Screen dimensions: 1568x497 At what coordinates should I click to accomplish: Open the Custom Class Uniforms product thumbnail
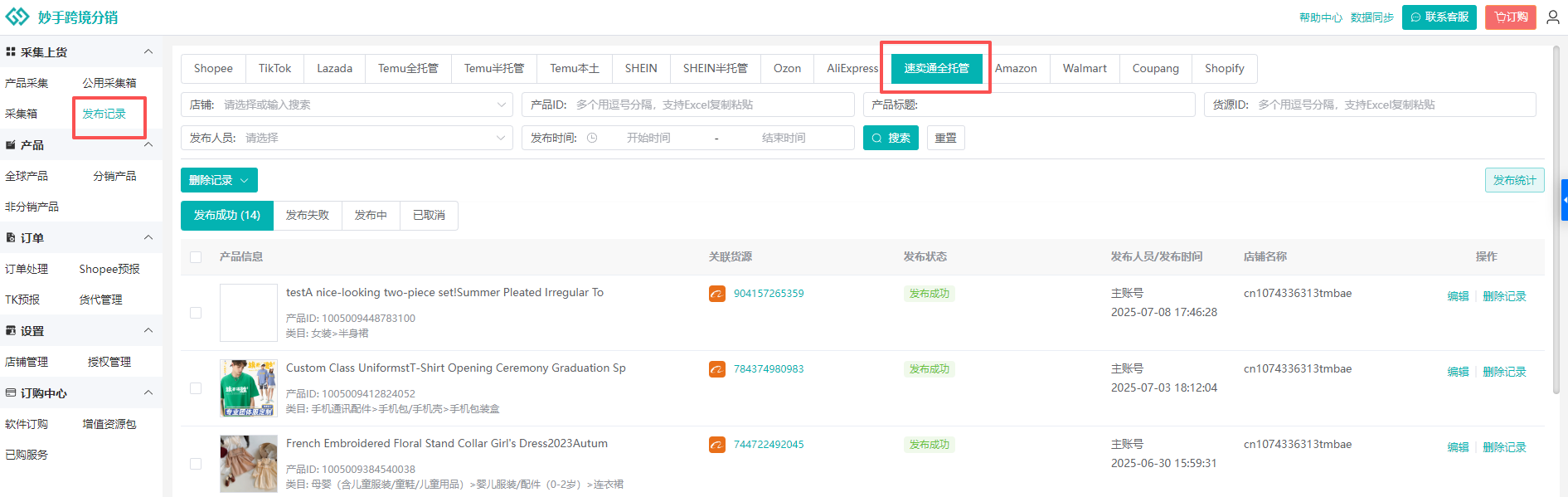tap(249, 388)
